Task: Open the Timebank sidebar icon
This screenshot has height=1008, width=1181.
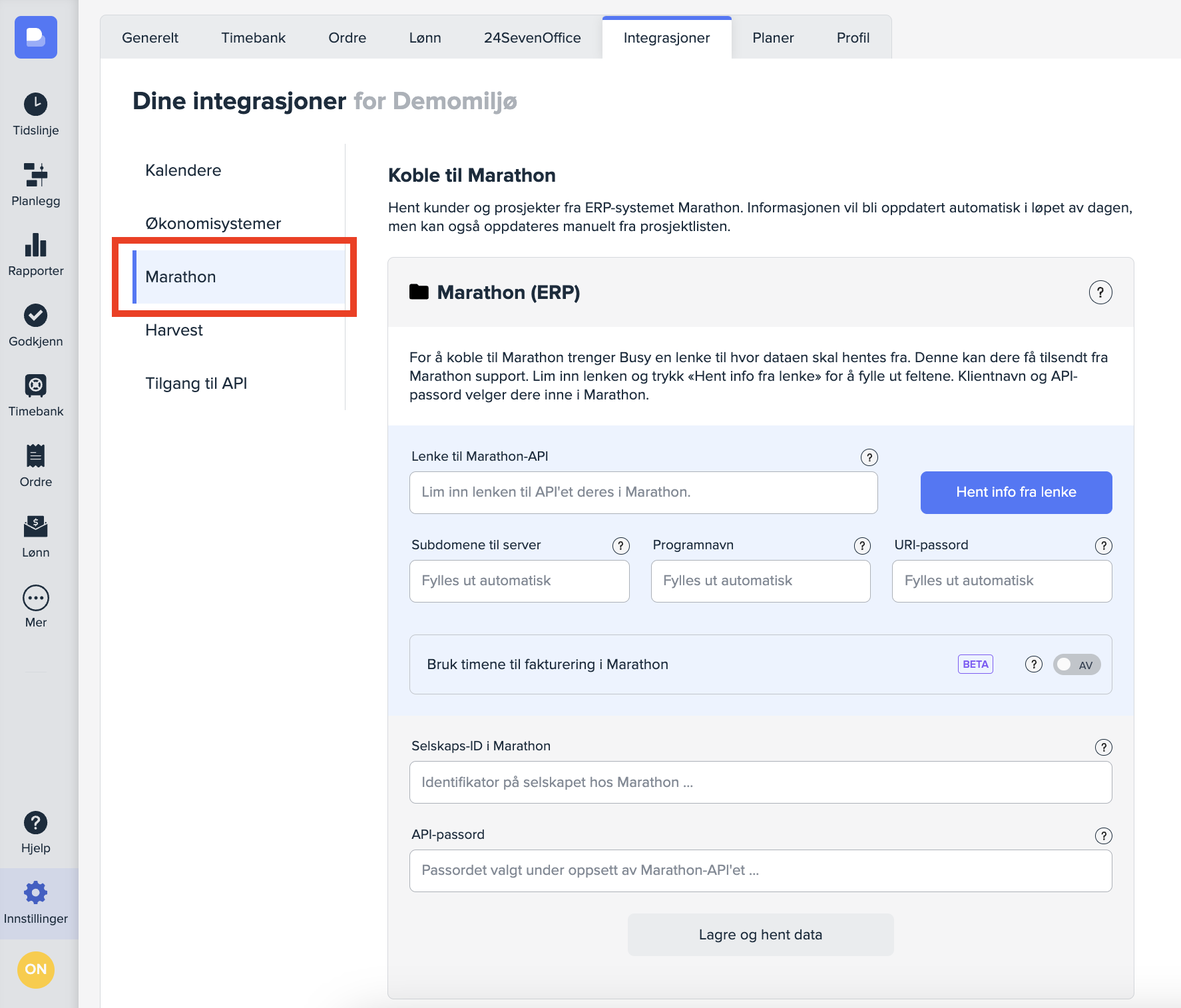Action: [36, 385]
